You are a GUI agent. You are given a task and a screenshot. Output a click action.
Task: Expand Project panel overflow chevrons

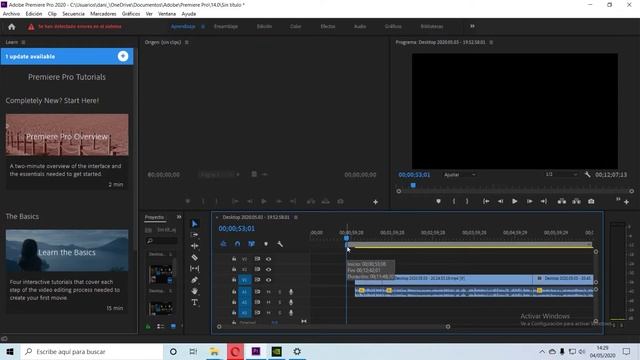click(179, 217)
